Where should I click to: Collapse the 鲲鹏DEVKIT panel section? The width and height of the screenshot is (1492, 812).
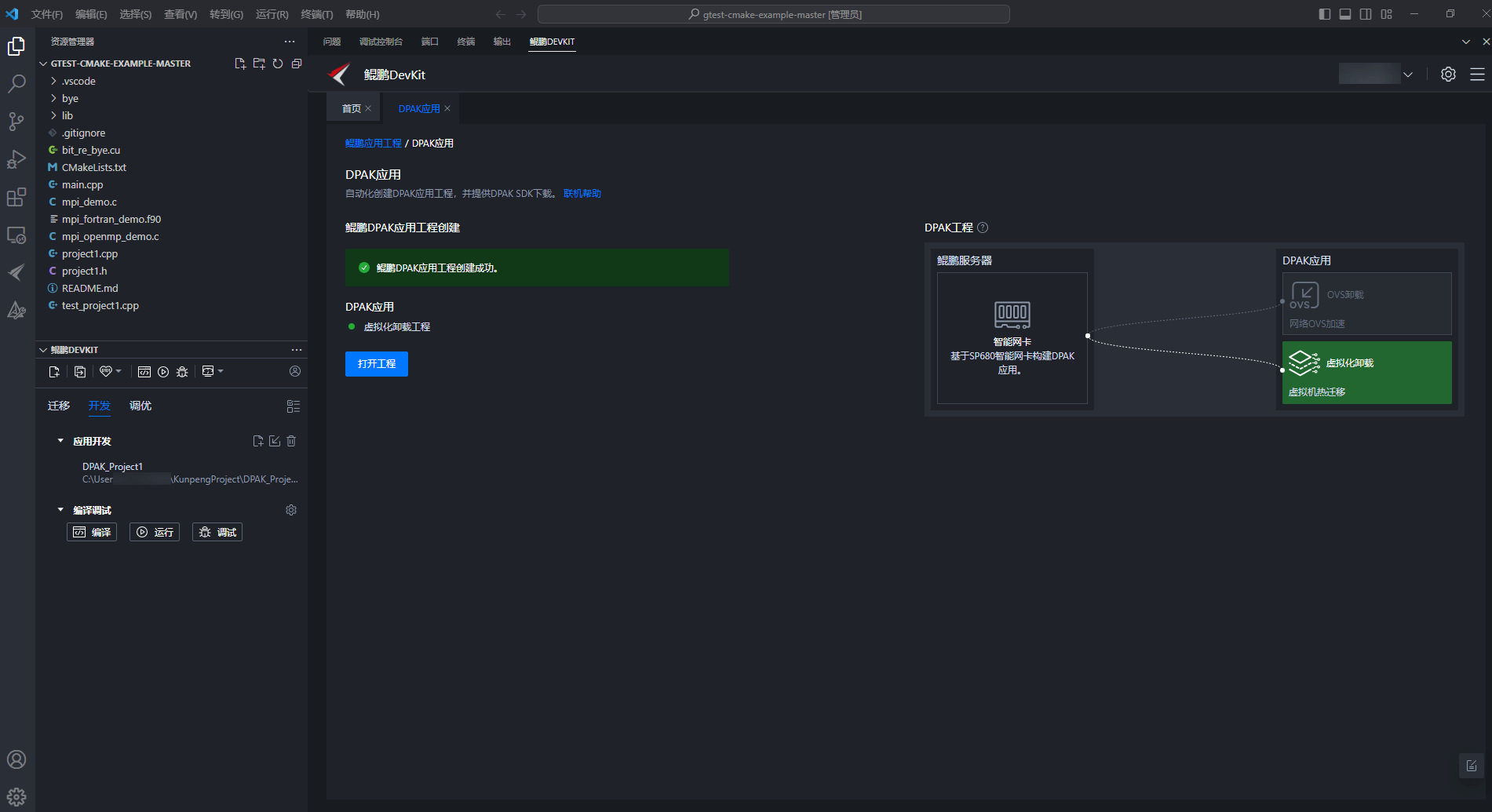click(69, 350)
